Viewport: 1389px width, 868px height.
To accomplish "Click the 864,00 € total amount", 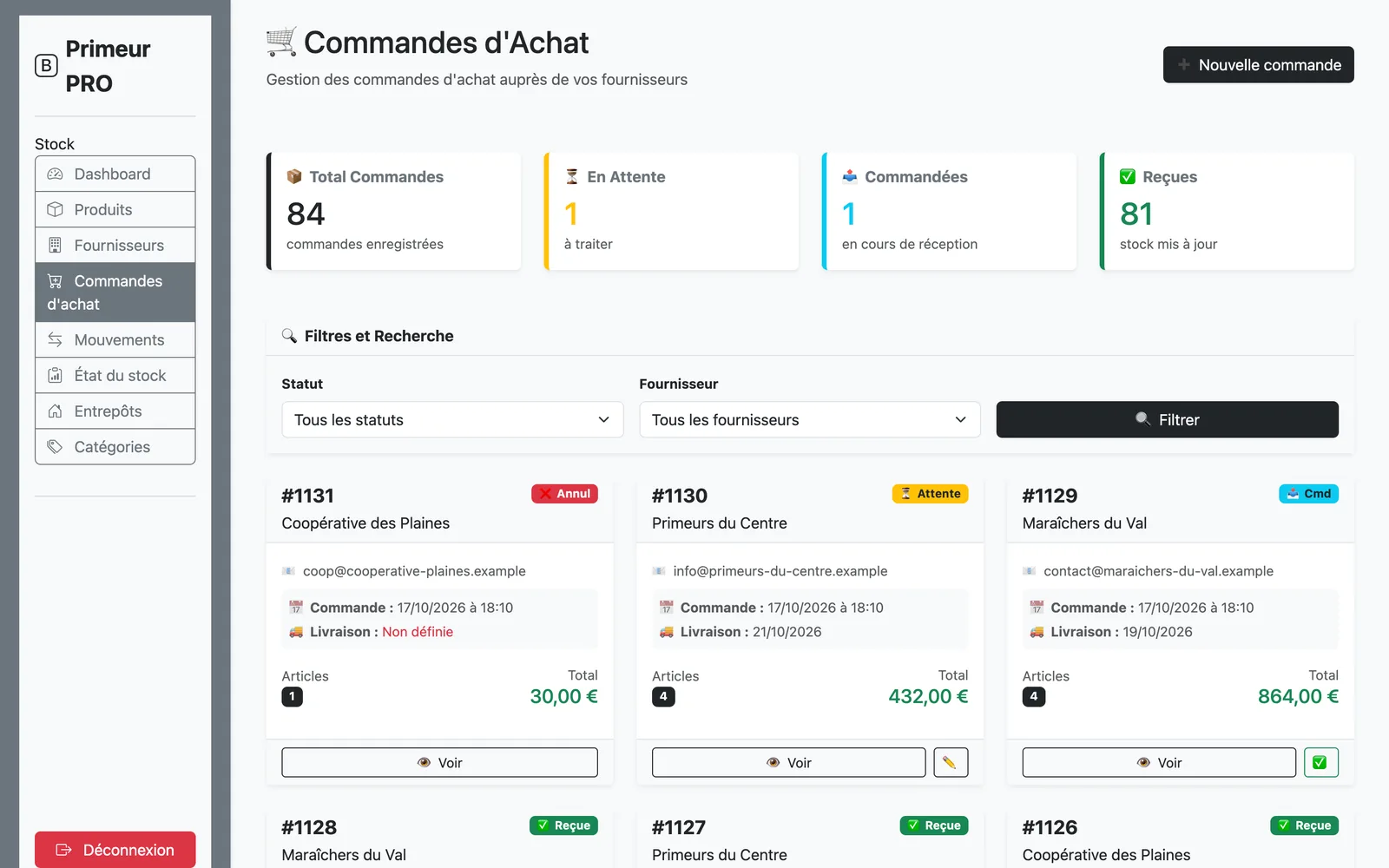I will coord(1298,696).
